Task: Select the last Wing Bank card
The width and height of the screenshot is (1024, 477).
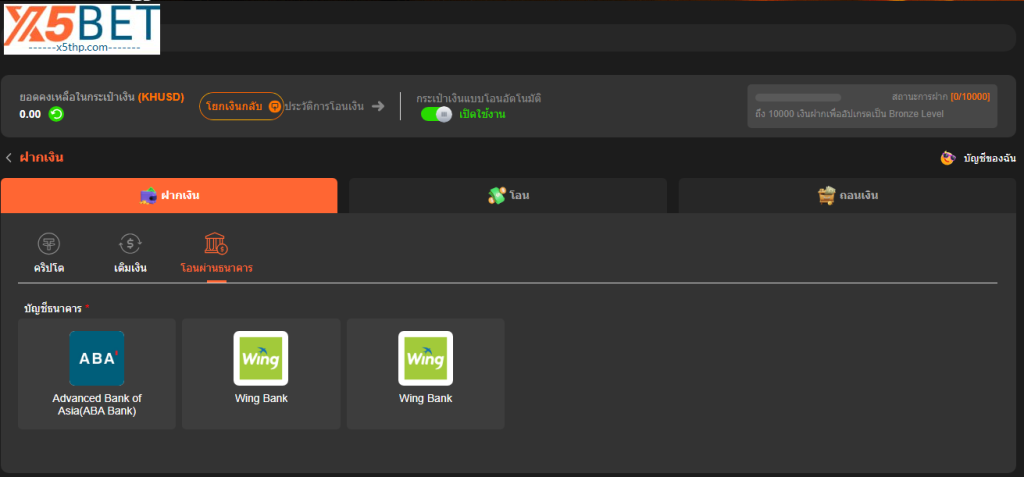Action: coord(425,373)
